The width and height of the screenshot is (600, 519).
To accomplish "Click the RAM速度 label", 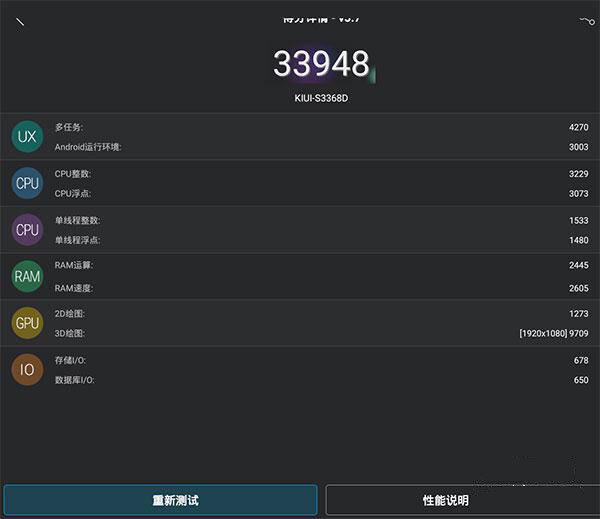I will 74,288.
